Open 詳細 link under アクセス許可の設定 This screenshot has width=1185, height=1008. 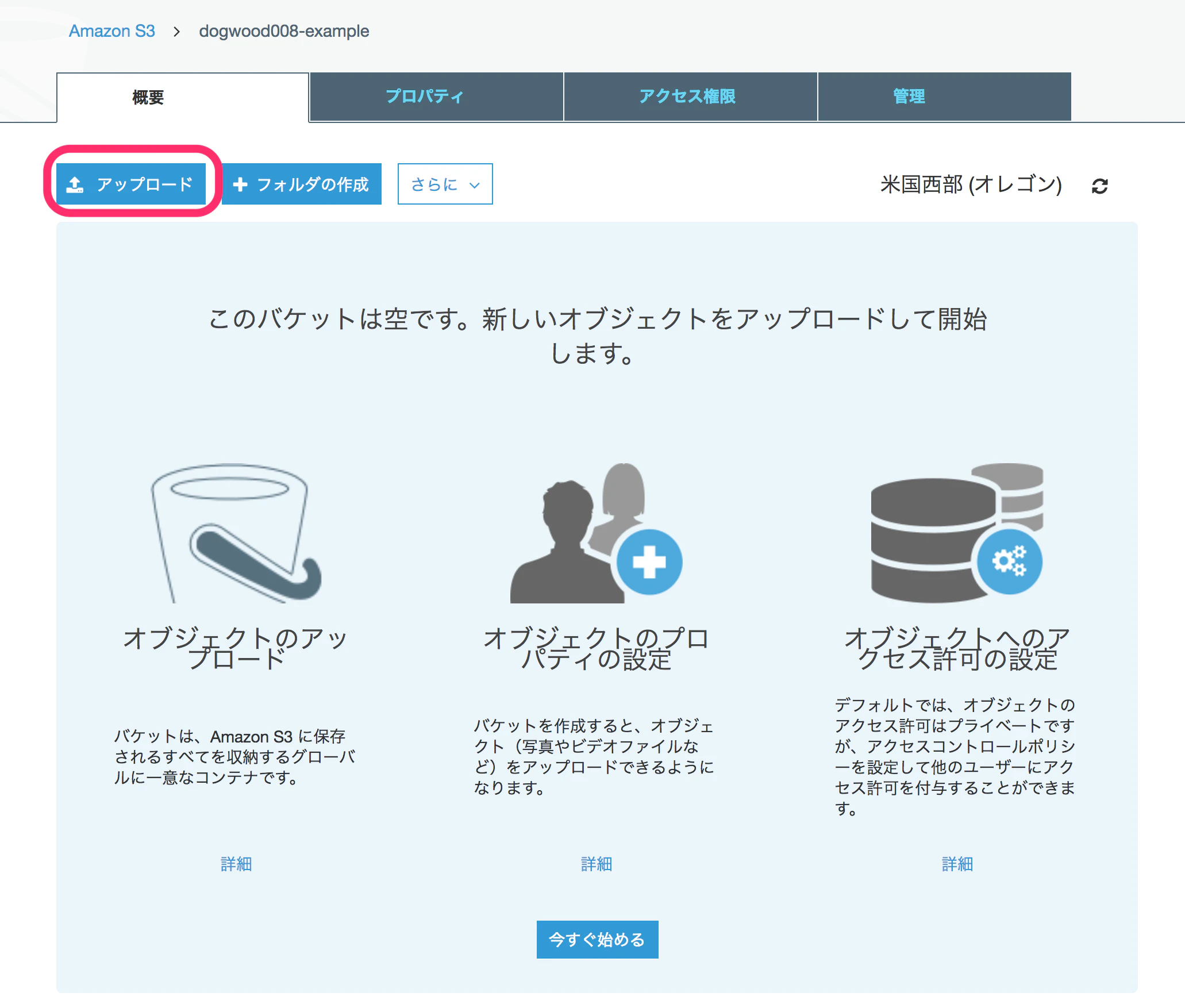957,864
